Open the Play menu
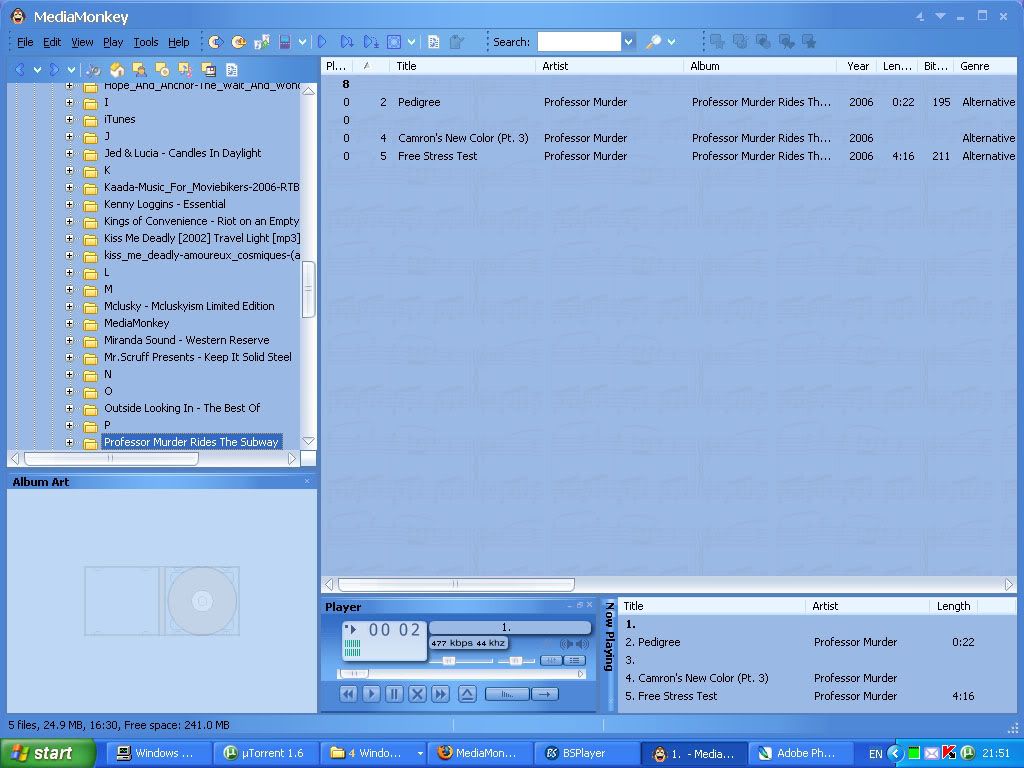This screenshot has height=768, width=1024. 113,42
